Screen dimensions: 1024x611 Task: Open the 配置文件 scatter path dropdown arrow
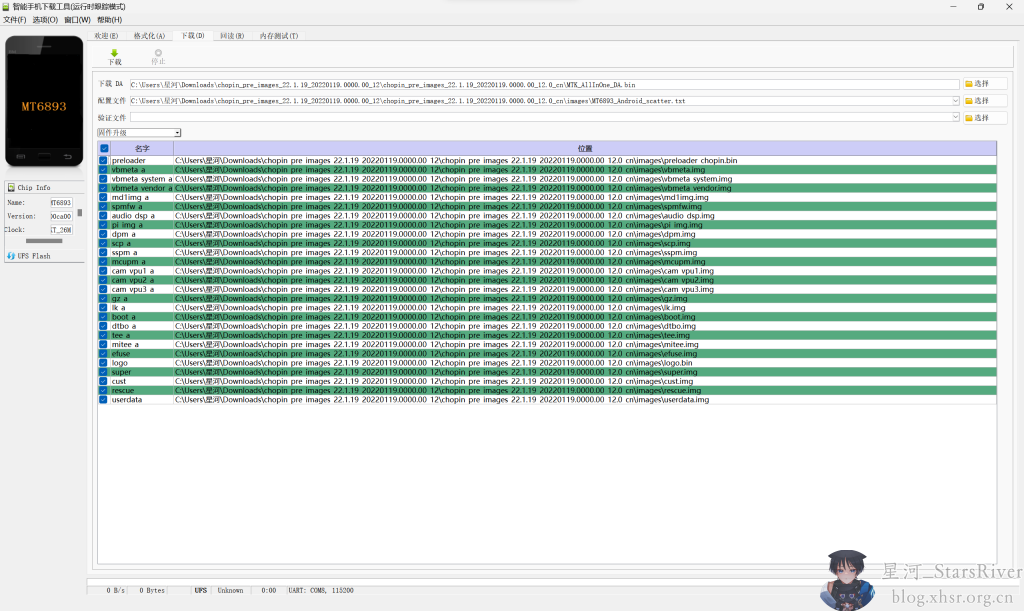pos(955,101)
